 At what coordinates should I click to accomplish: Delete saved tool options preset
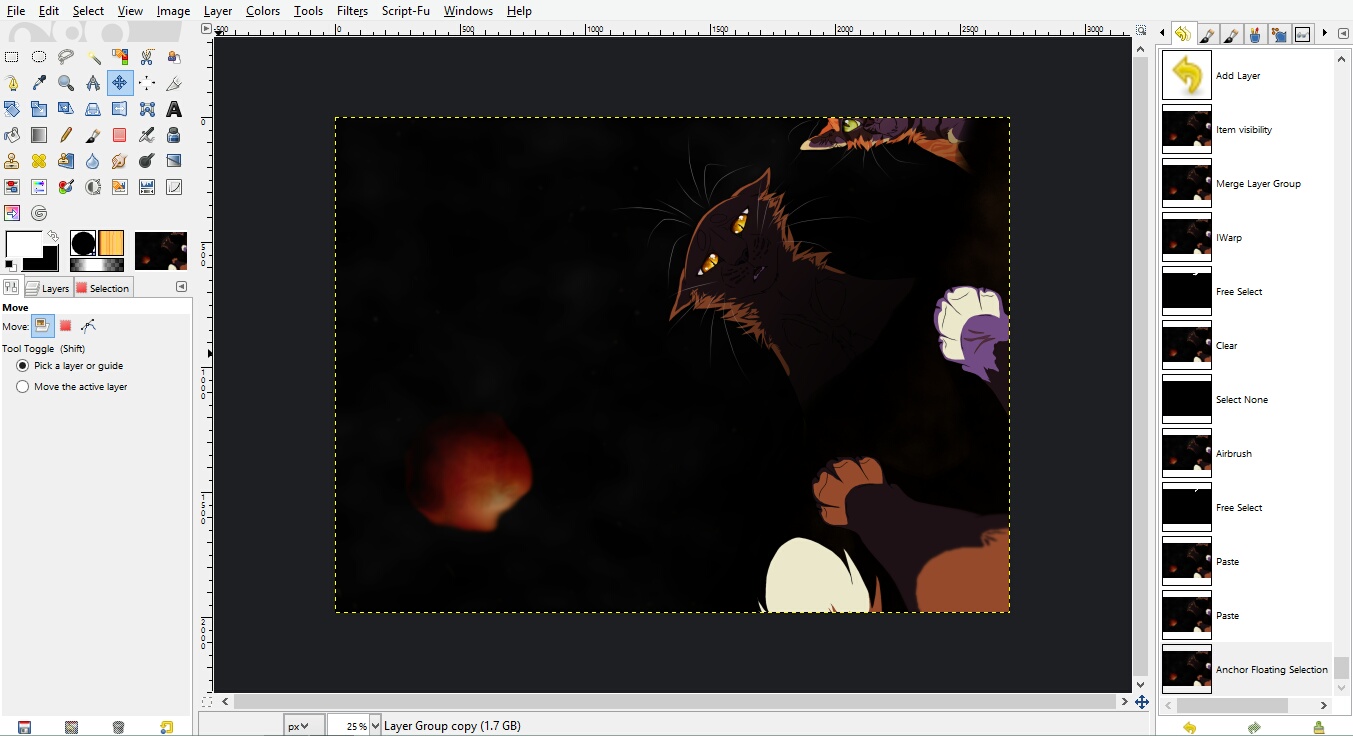tap(118, 727)
